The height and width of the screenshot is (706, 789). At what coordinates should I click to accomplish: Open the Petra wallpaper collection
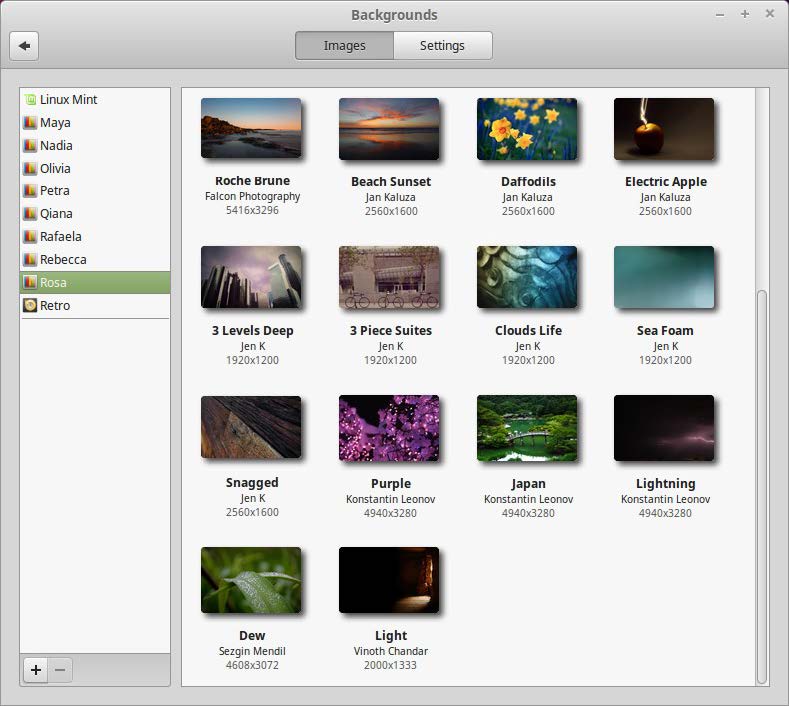[55, 191]
